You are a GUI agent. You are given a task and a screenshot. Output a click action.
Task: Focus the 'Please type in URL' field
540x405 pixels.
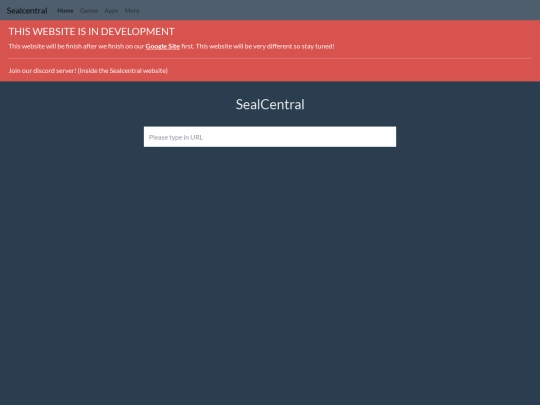pos(270,137)
